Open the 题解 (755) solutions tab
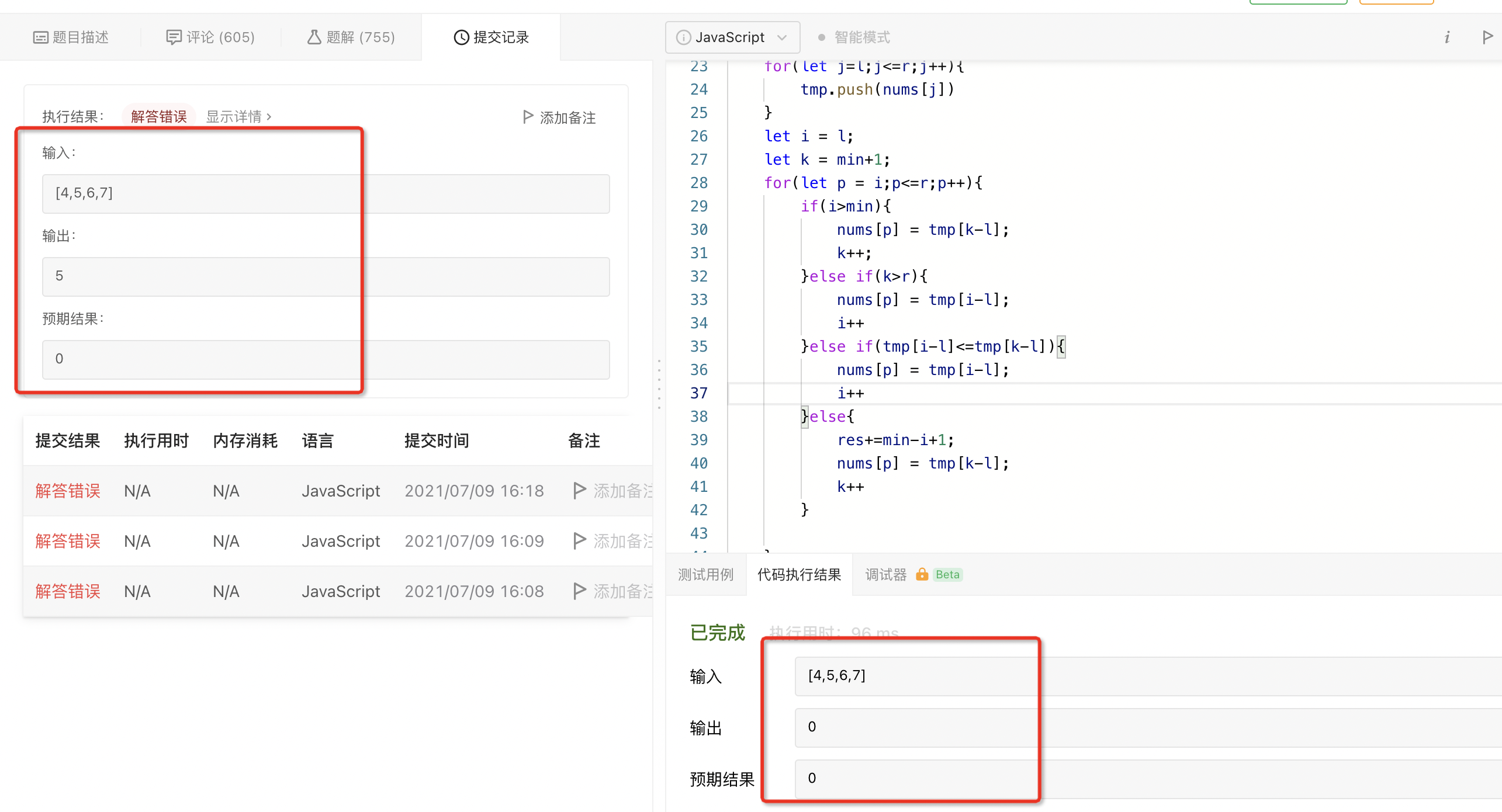1502x812 pixels. point(351,37)
